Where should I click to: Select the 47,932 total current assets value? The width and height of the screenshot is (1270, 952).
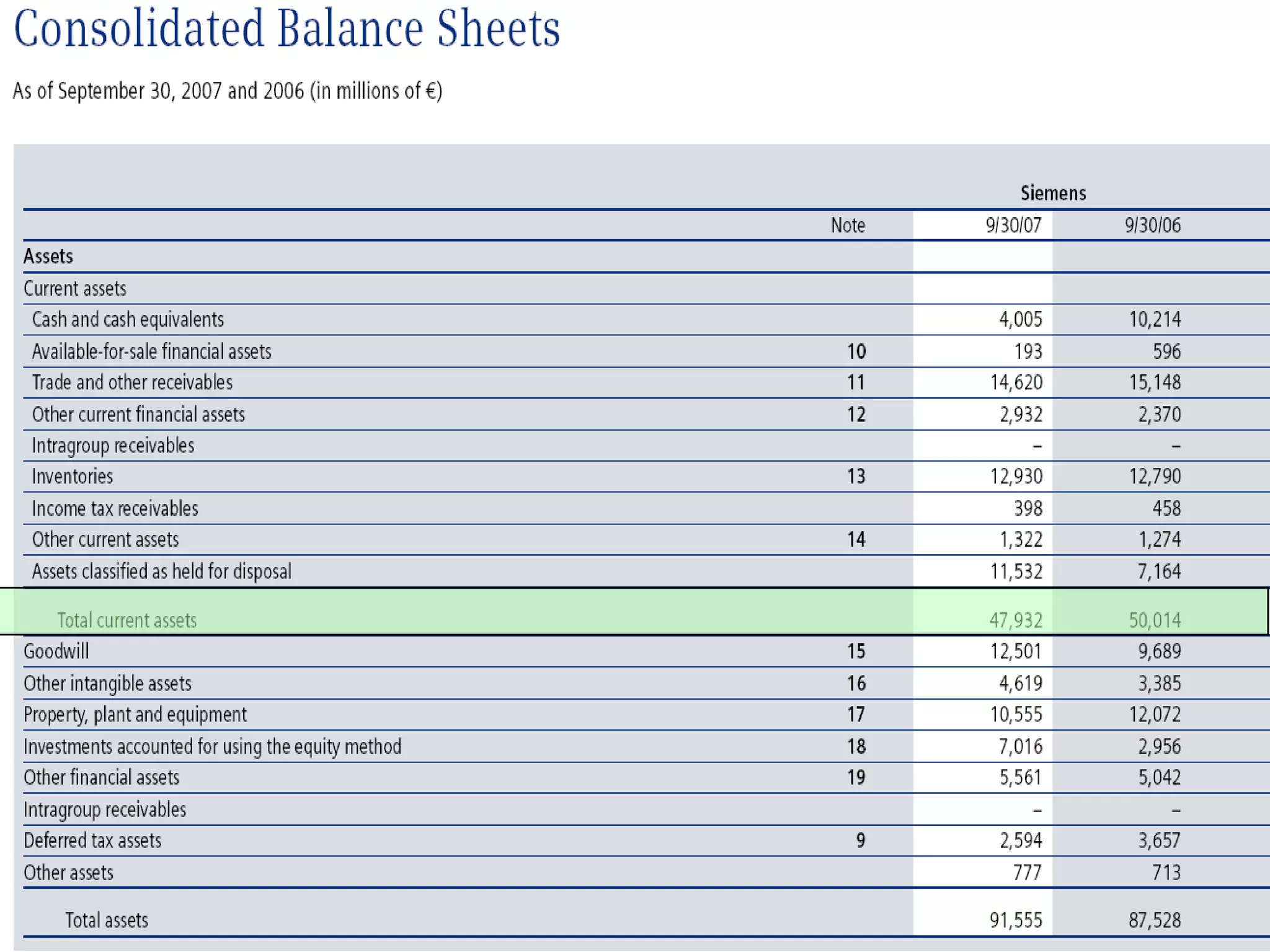pos(1015,620)
